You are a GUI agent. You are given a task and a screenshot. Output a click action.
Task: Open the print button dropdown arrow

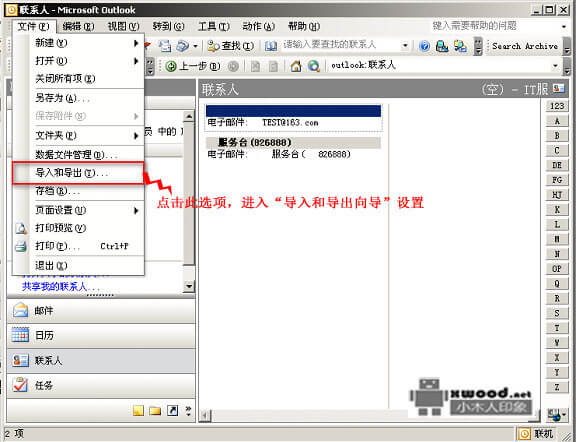click(x=195, y=46)
